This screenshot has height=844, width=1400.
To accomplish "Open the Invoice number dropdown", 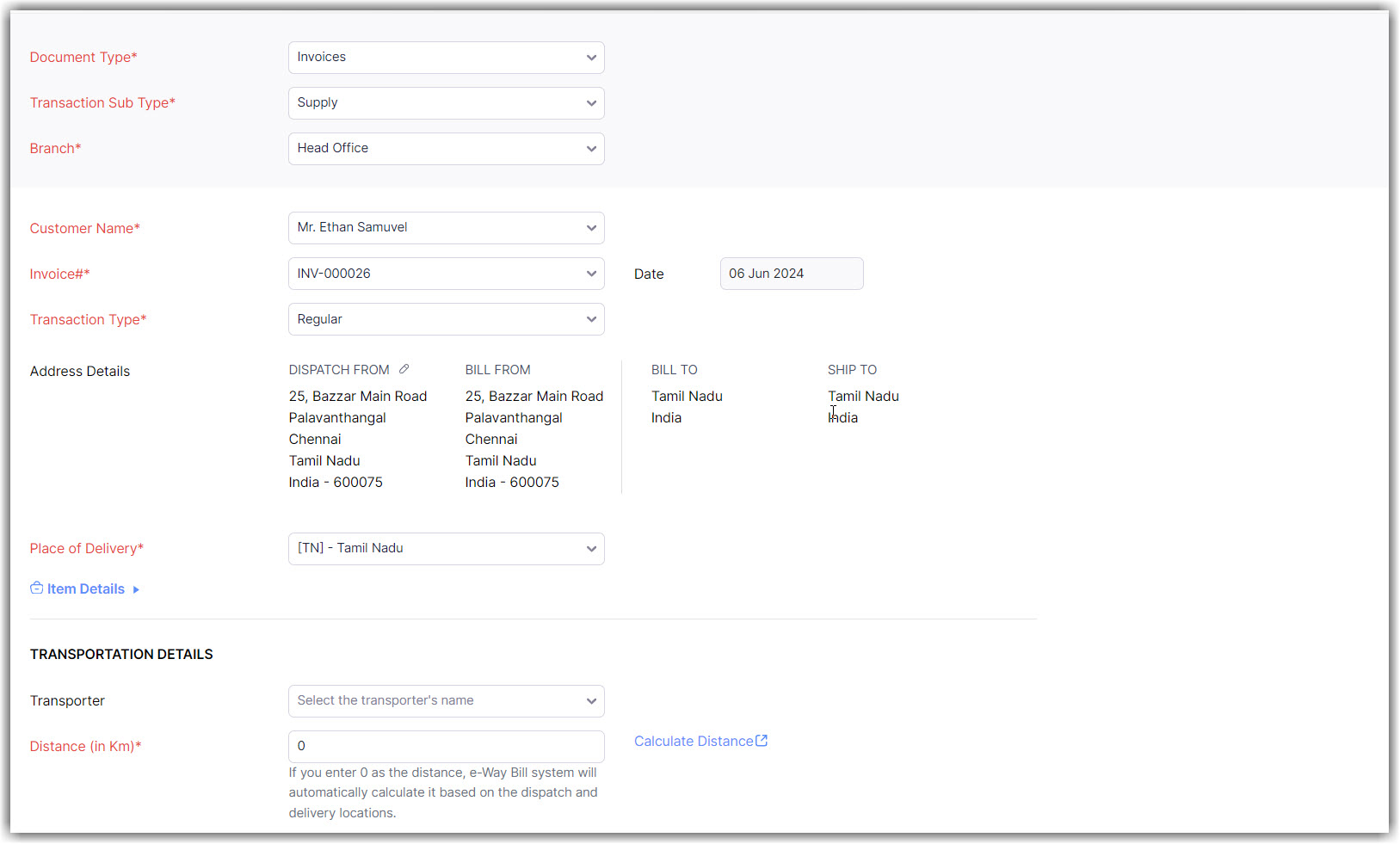I will [446, 274].
